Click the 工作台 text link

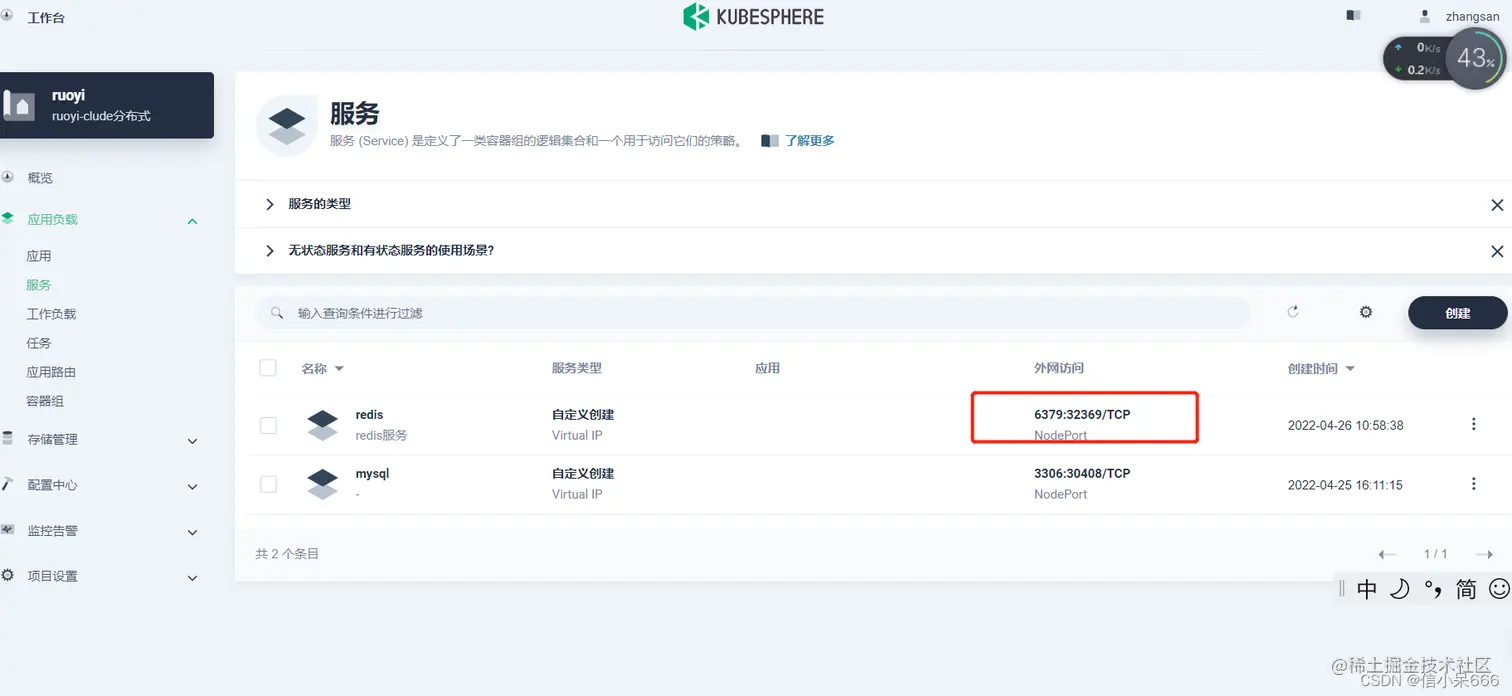pos(46,18)
